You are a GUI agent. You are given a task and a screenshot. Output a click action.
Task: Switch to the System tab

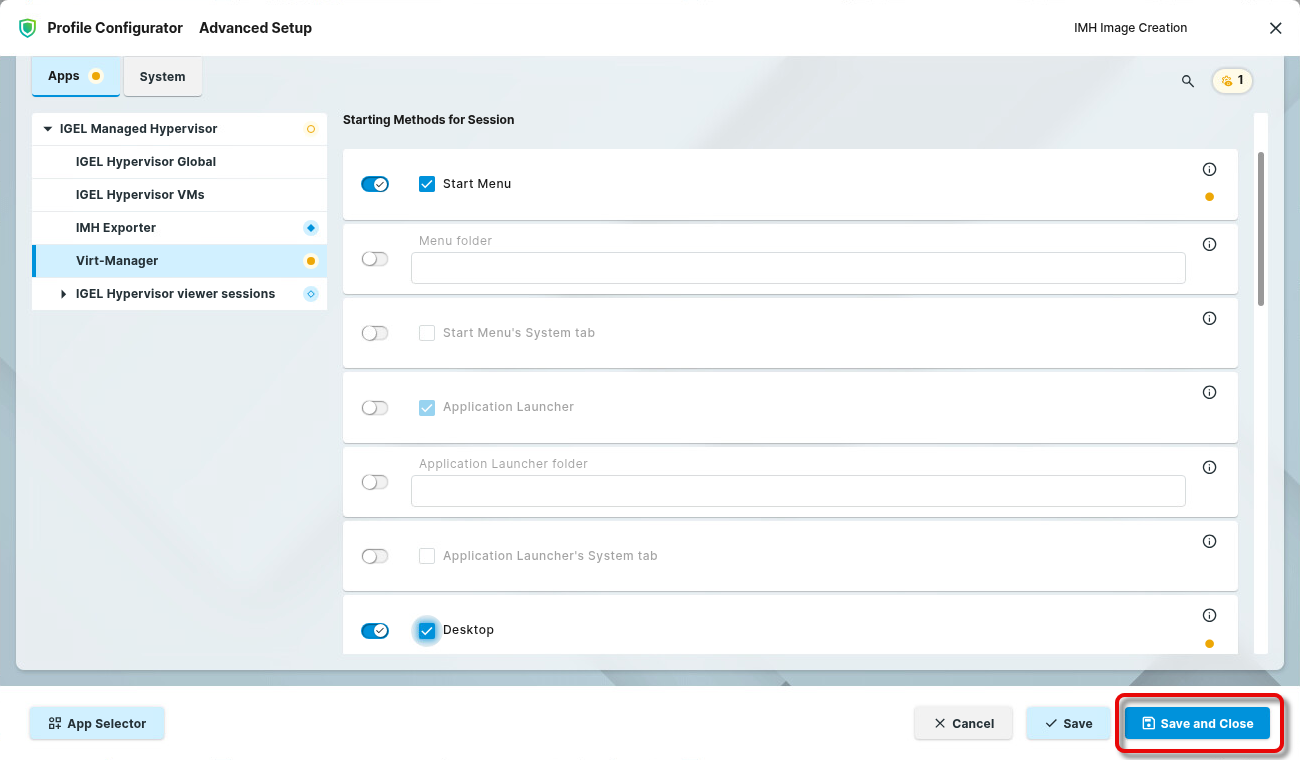[162, 77]
